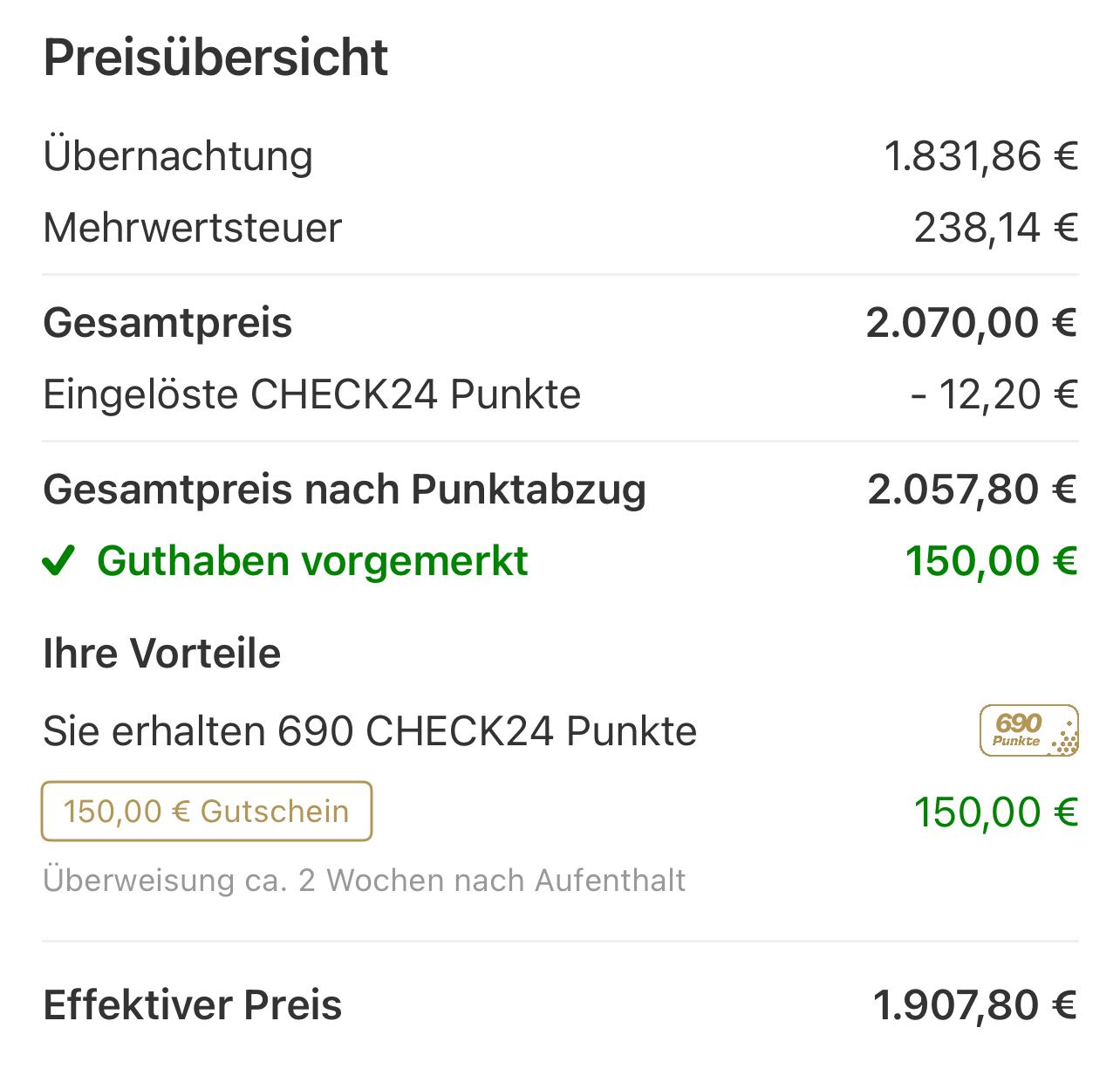Click the 690 Punkte badge icon
This screenshot has width=1120, height=1076.
(1028, 730)
